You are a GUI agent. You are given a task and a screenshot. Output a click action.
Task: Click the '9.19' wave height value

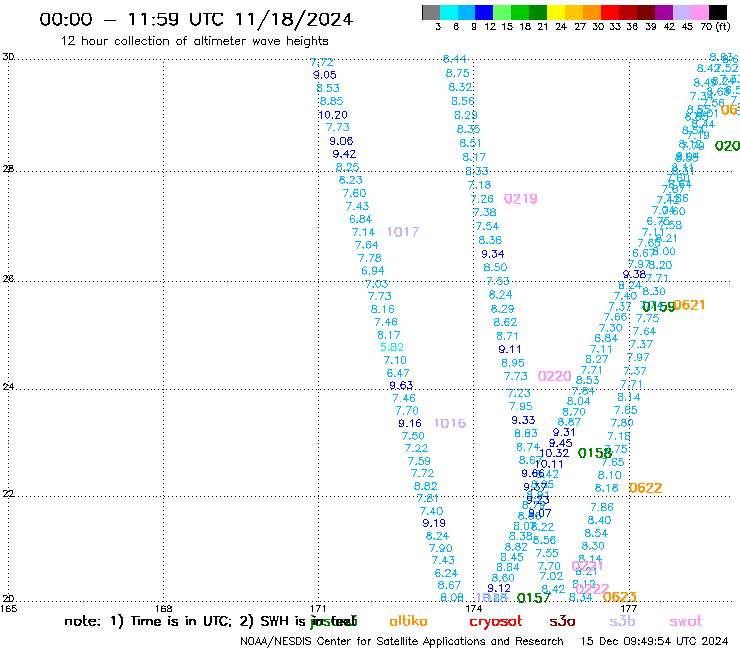[x=434, y=523]
